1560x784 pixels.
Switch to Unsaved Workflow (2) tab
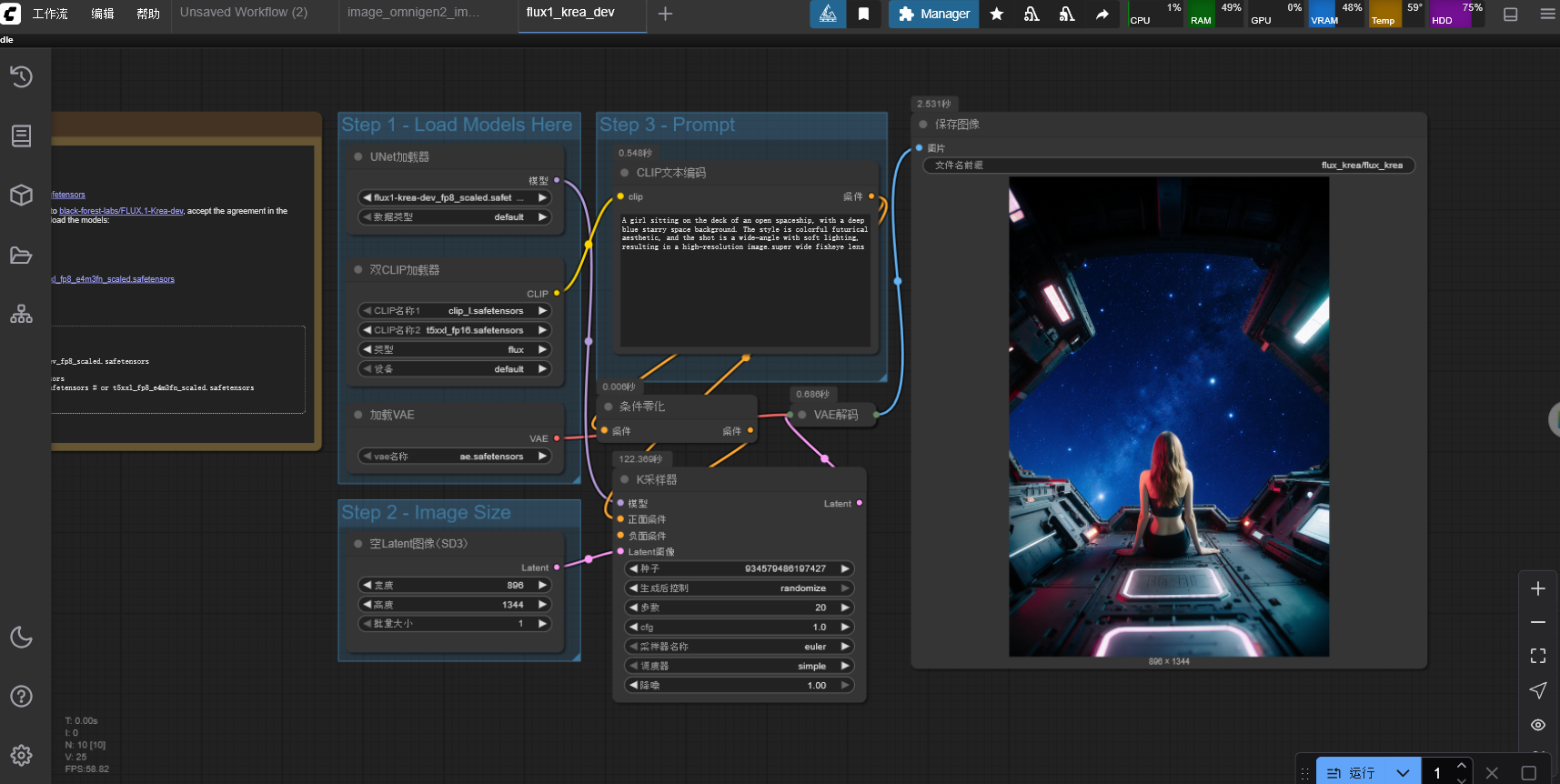pos(244,13)
